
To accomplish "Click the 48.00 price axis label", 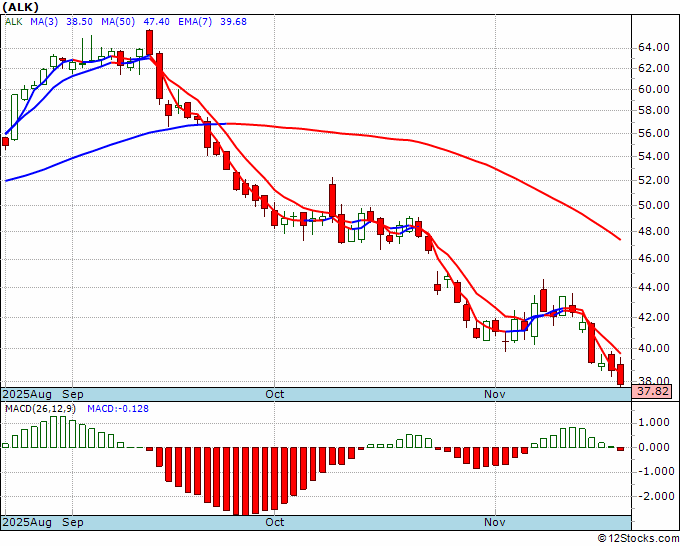I will 654,231.
